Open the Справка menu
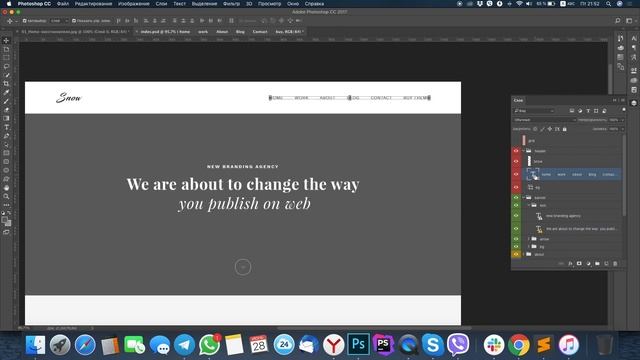 click(x=314, y=4)
